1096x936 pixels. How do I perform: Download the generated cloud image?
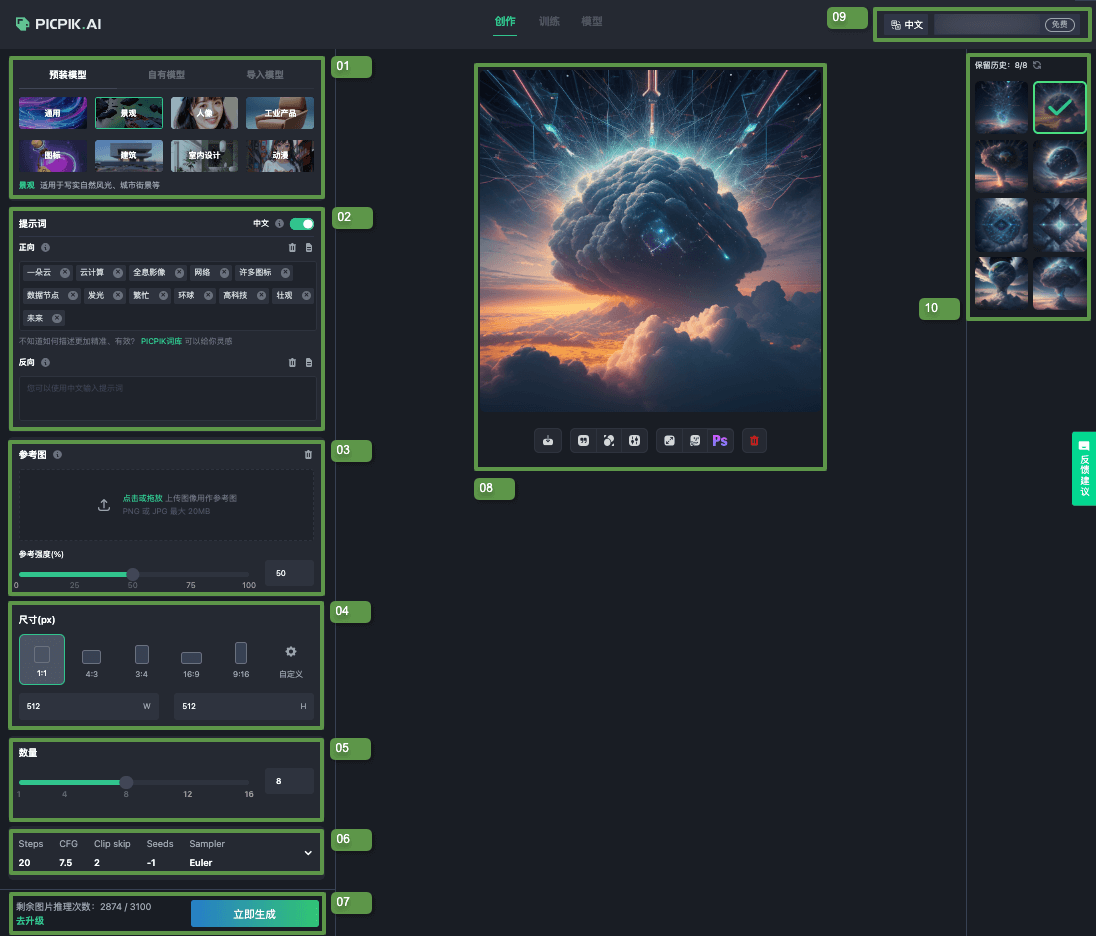point(548,440)
